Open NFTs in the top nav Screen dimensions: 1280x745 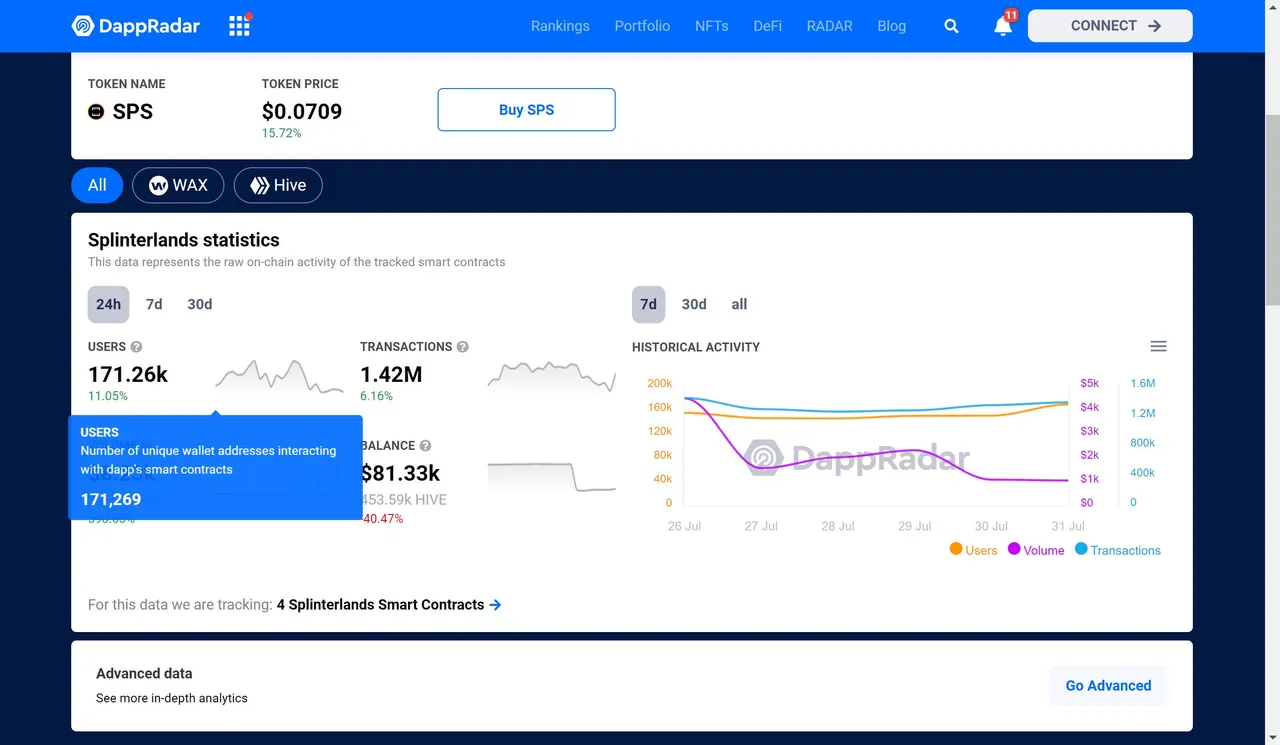tap(712, 26)
